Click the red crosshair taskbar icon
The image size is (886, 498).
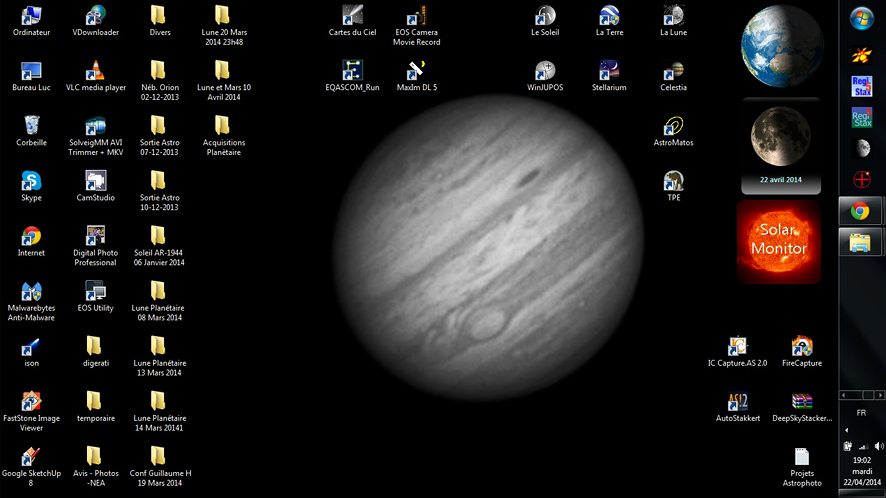(x=862, y=180)
